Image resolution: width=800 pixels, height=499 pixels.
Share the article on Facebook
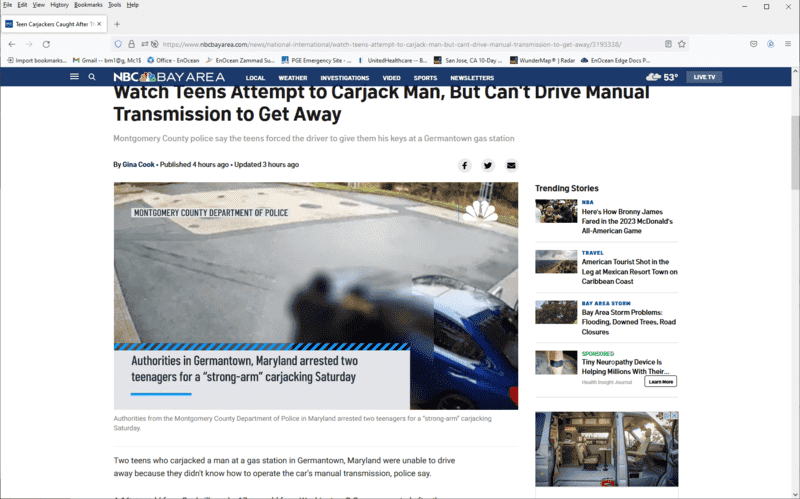(465, 165)
